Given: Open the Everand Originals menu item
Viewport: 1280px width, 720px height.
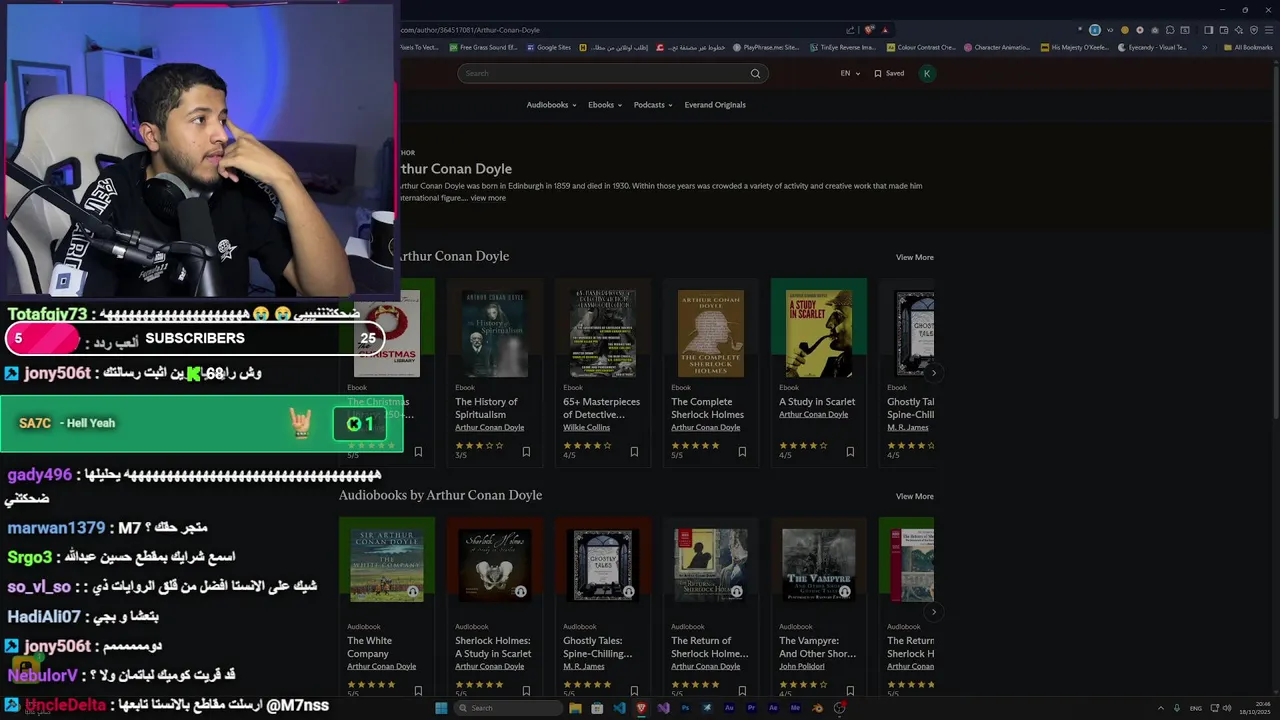Looking at the screenshot, I should [x=715, y=105].
